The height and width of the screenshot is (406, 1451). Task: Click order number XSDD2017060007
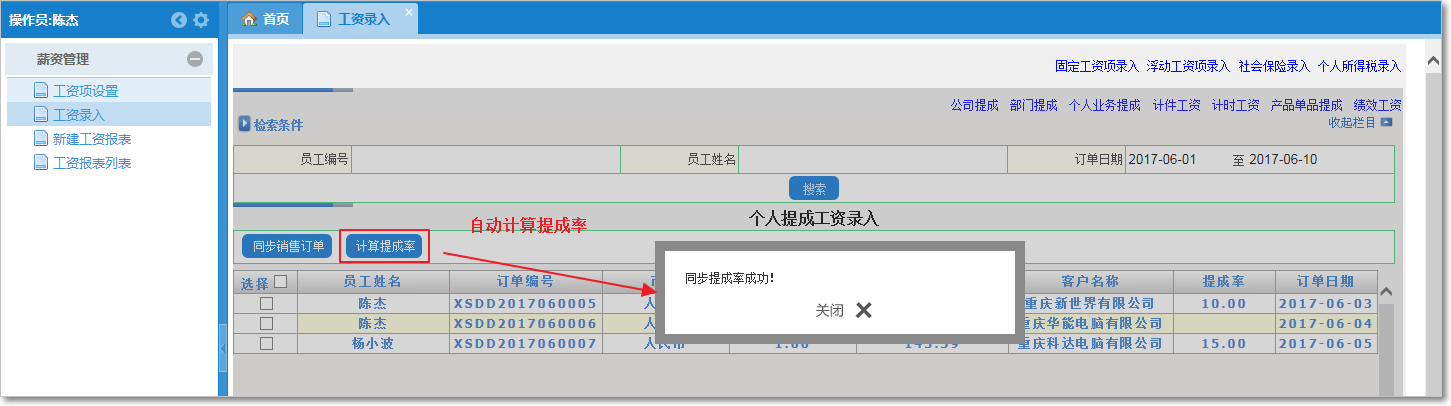pyautogui.click(x=525, y=343)
